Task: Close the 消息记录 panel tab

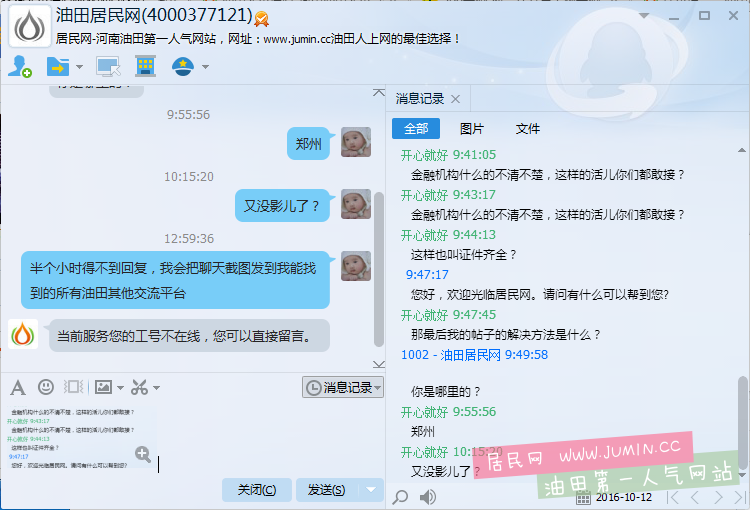Action: 455,99
